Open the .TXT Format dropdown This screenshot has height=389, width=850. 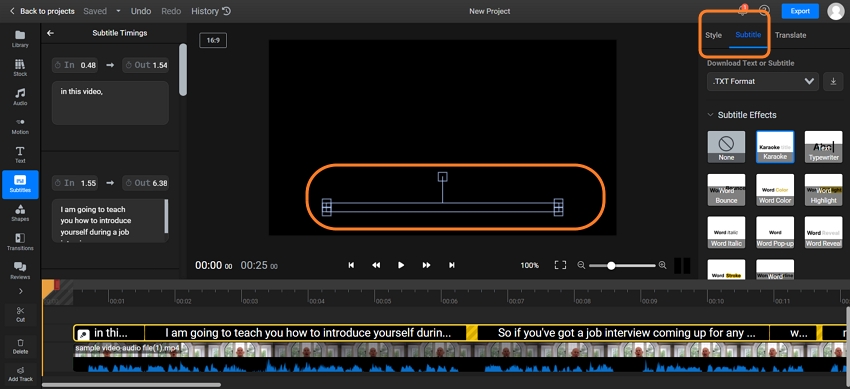click(763, 81)
